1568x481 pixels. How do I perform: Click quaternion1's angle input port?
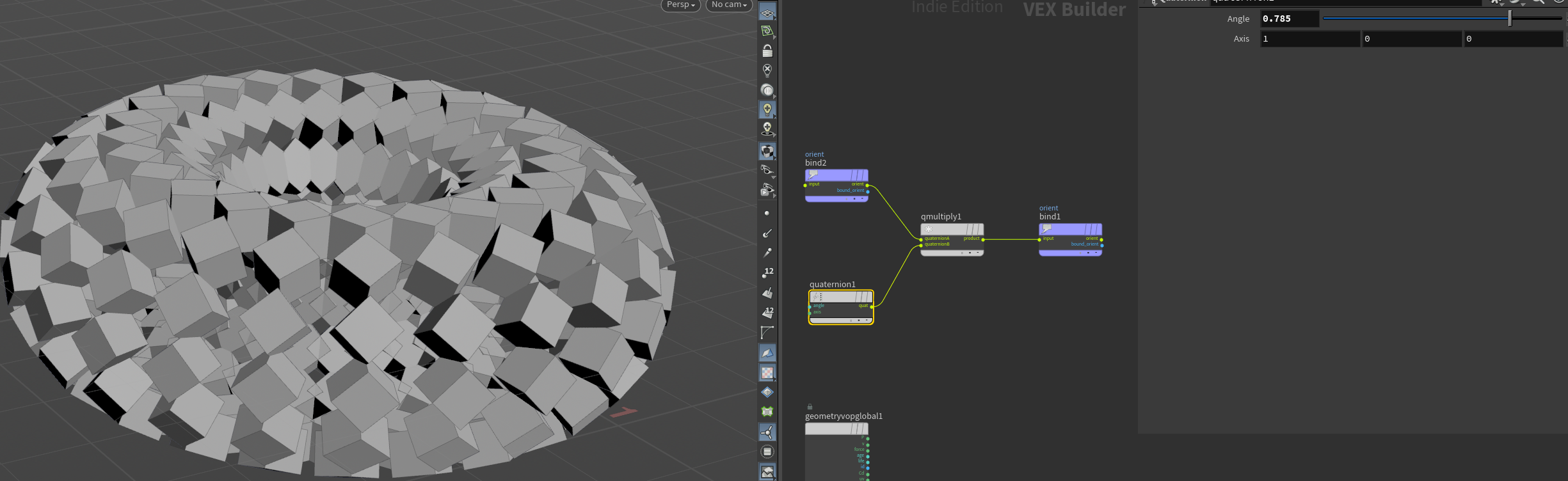pos(810,307)
